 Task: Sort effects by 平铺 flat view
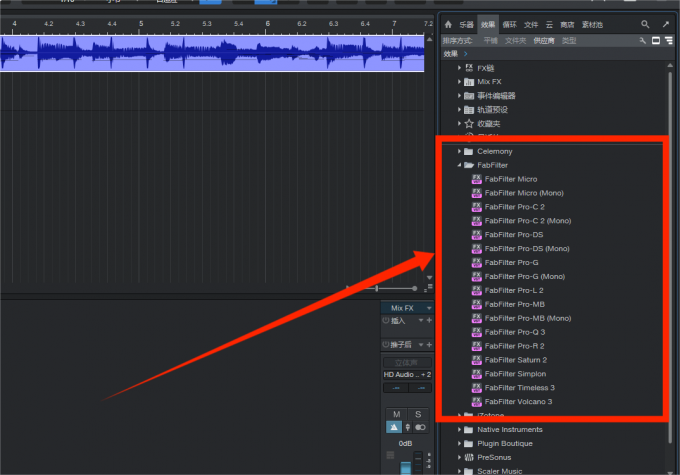pos(490,41)
